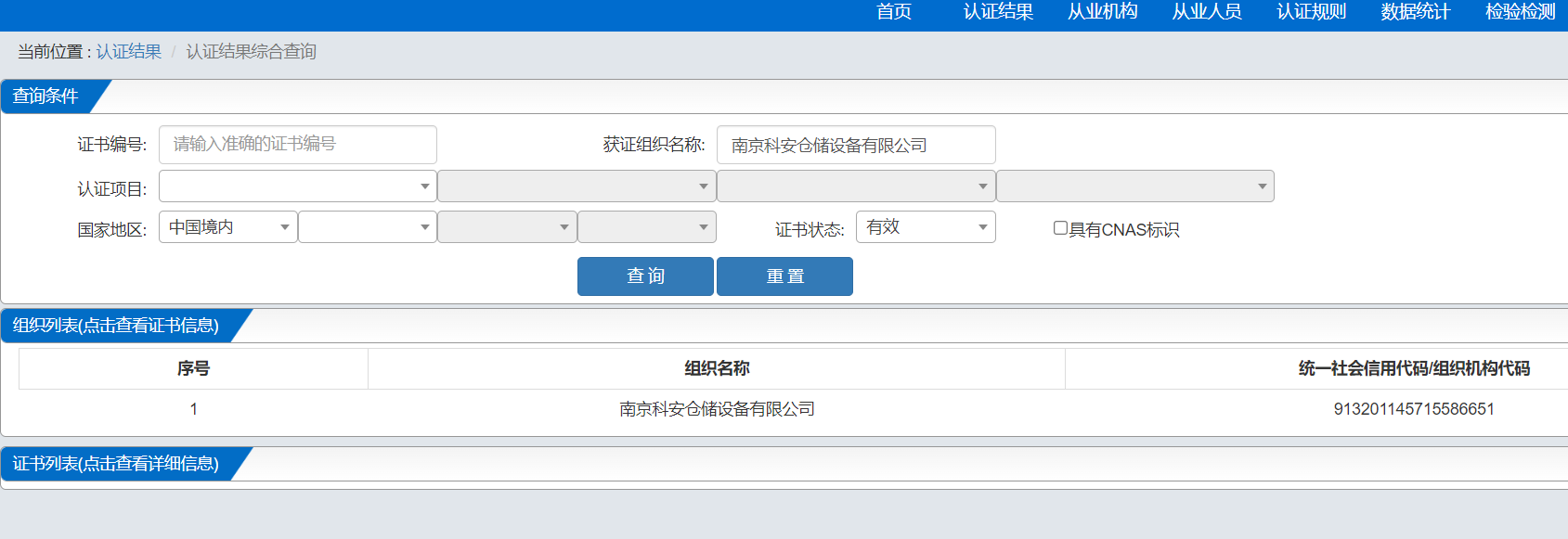Image resolution: width=1568 pixels, height=539 pixels.
Task: Follow the 认证结果 breadcrumb link
Action: [129, 52]
